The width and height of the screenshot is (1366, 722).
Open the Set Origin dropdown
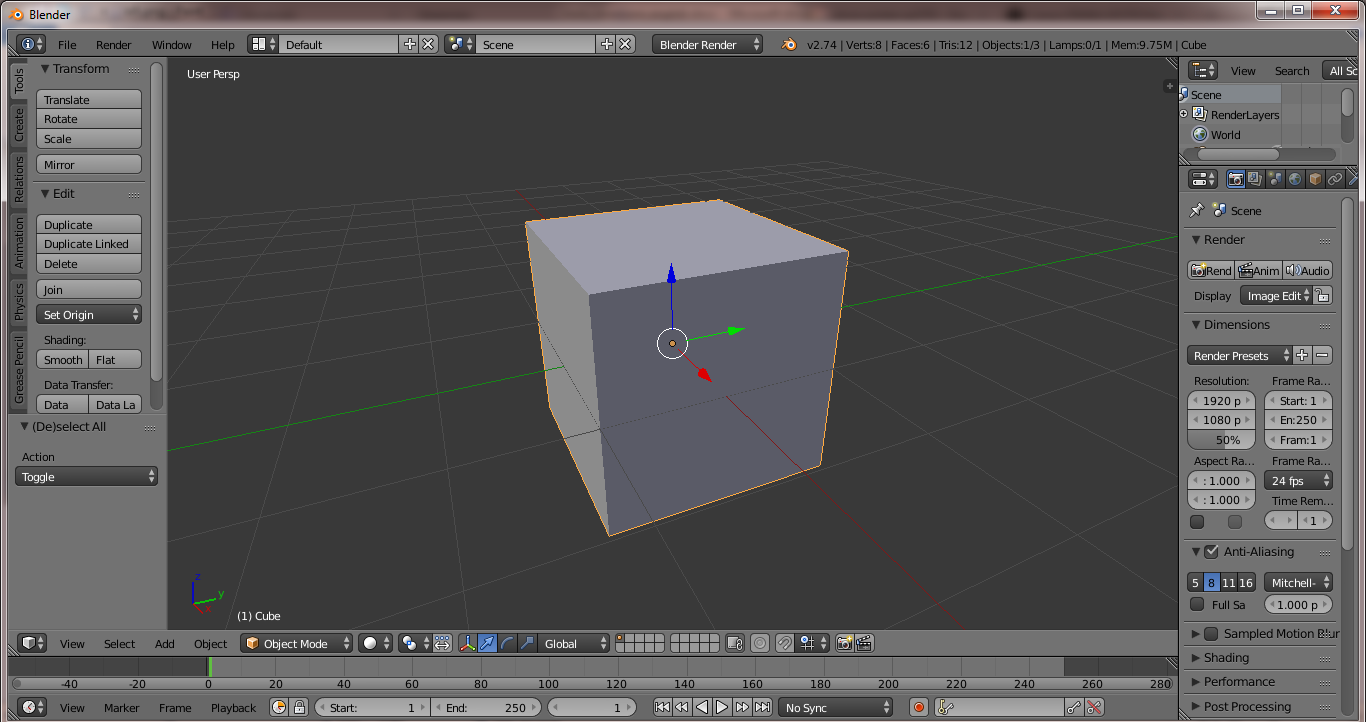89,314
